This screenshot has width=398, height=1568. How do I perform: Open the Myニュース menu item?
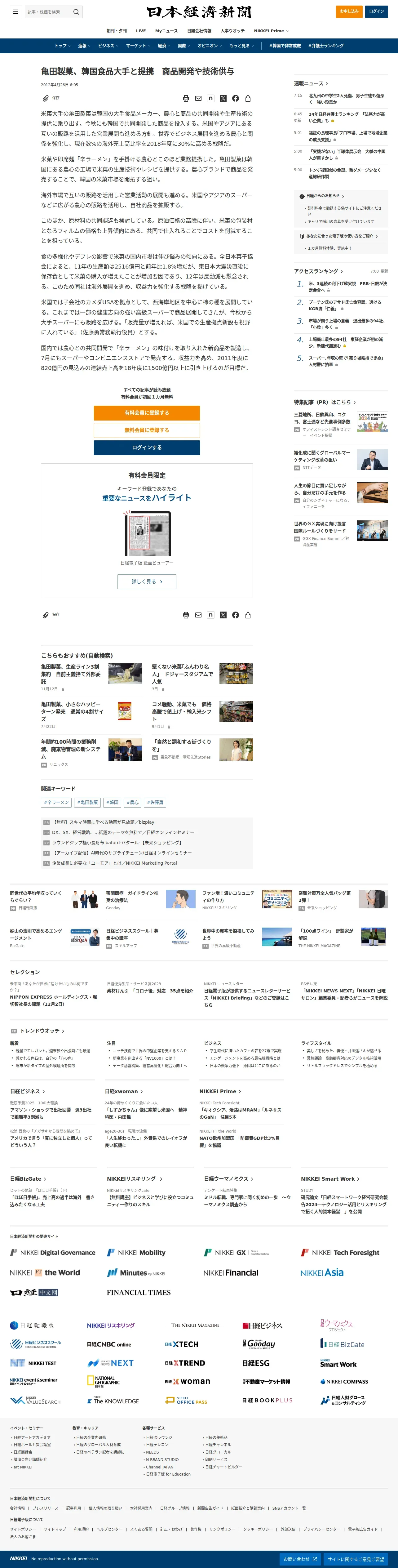tap(166, 30)
